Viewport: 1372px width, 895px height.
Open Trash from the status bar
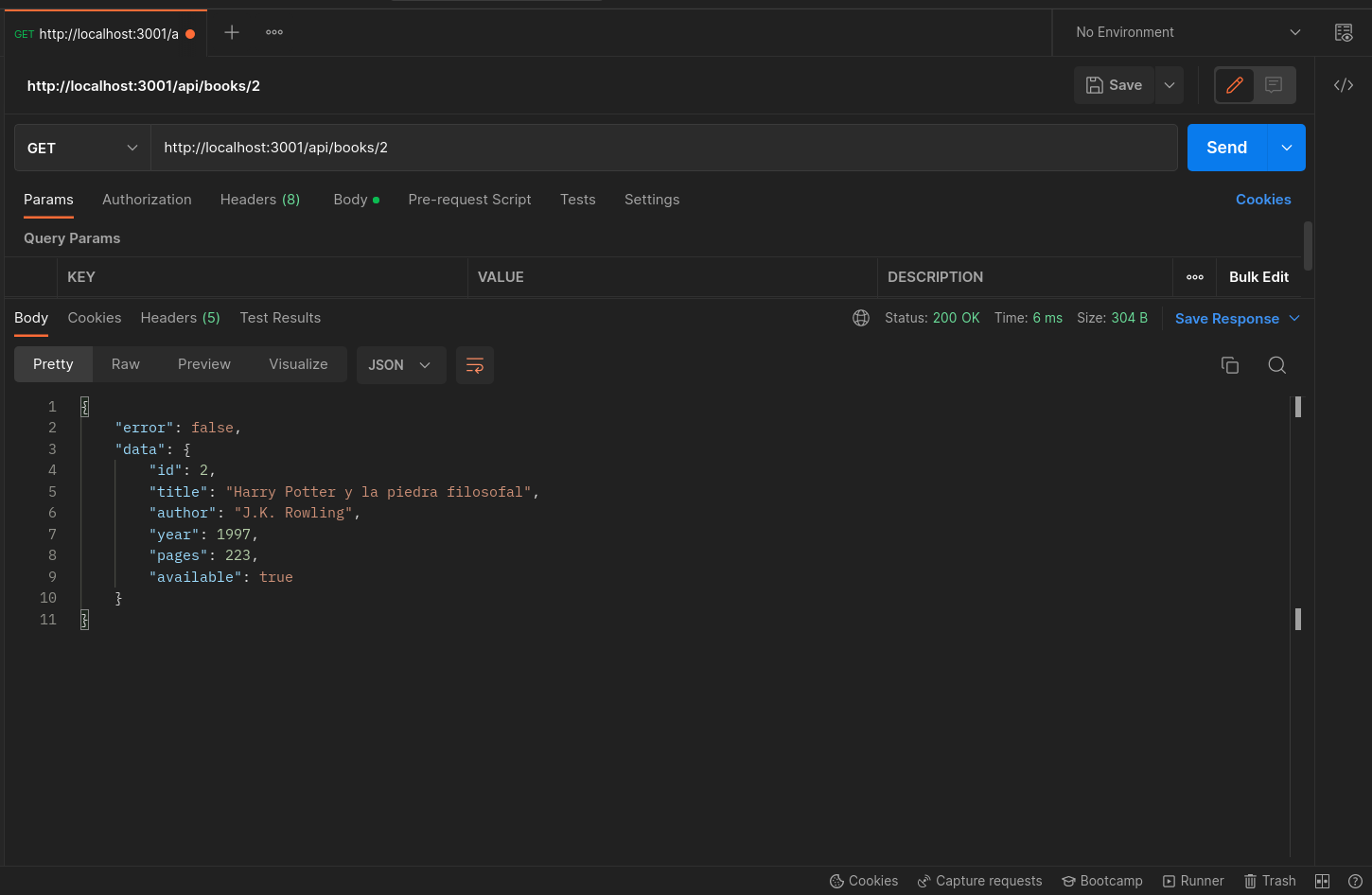pyautogui.click(x=1270, y=881)
